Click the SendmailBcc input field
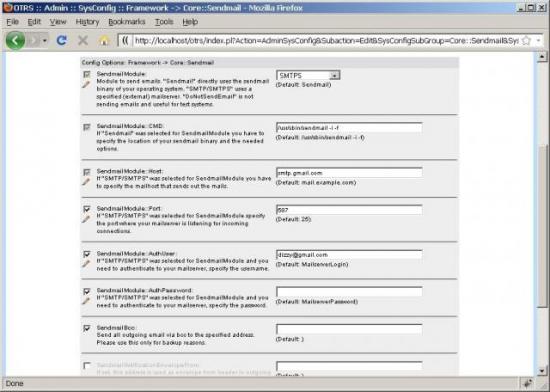This screenshot has height=392, width=550. point(349,329)
